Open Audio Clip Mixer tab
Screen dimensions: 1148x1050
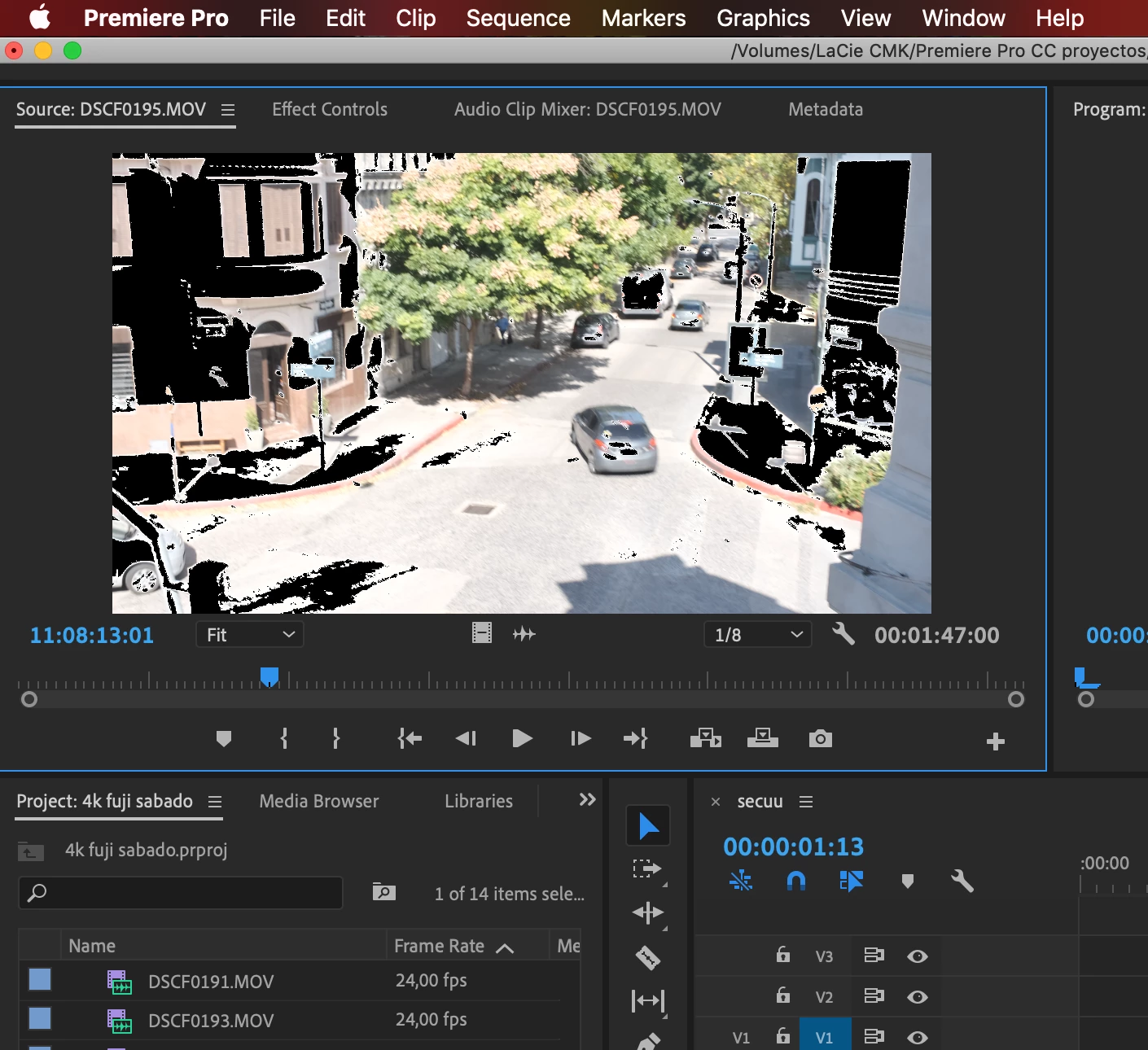587,109
